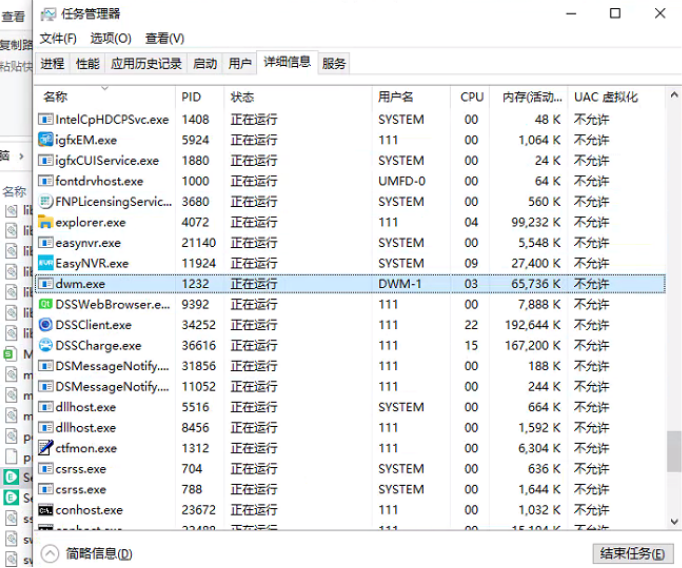Click PID 36616 of DSSCharge.exe

[198, 345]
